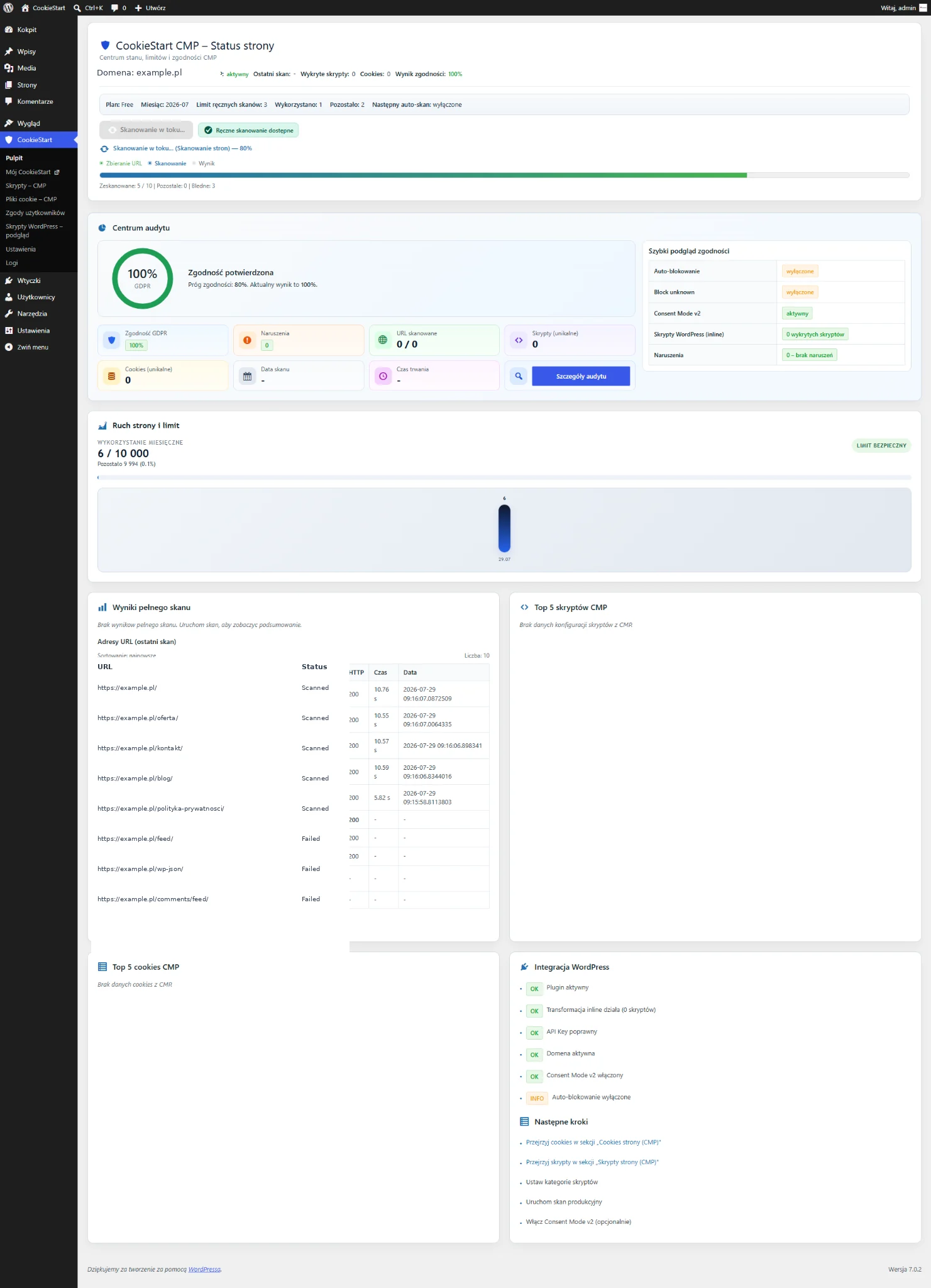Open Pliki cookie – CMP submenu item
Viewport: 931px width, 1288px height.
point(31,199)
